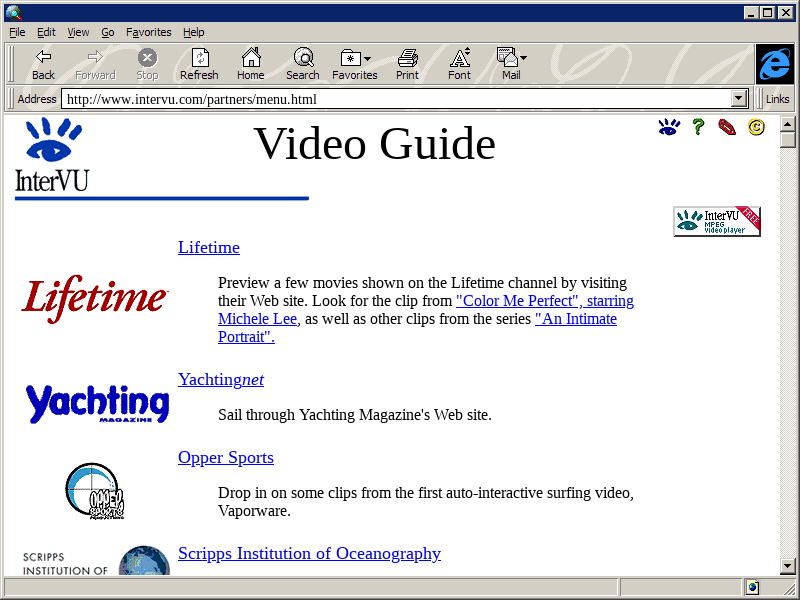Click the yellow smiley face icon
The image size is (800, 600).
coord(756,127)
